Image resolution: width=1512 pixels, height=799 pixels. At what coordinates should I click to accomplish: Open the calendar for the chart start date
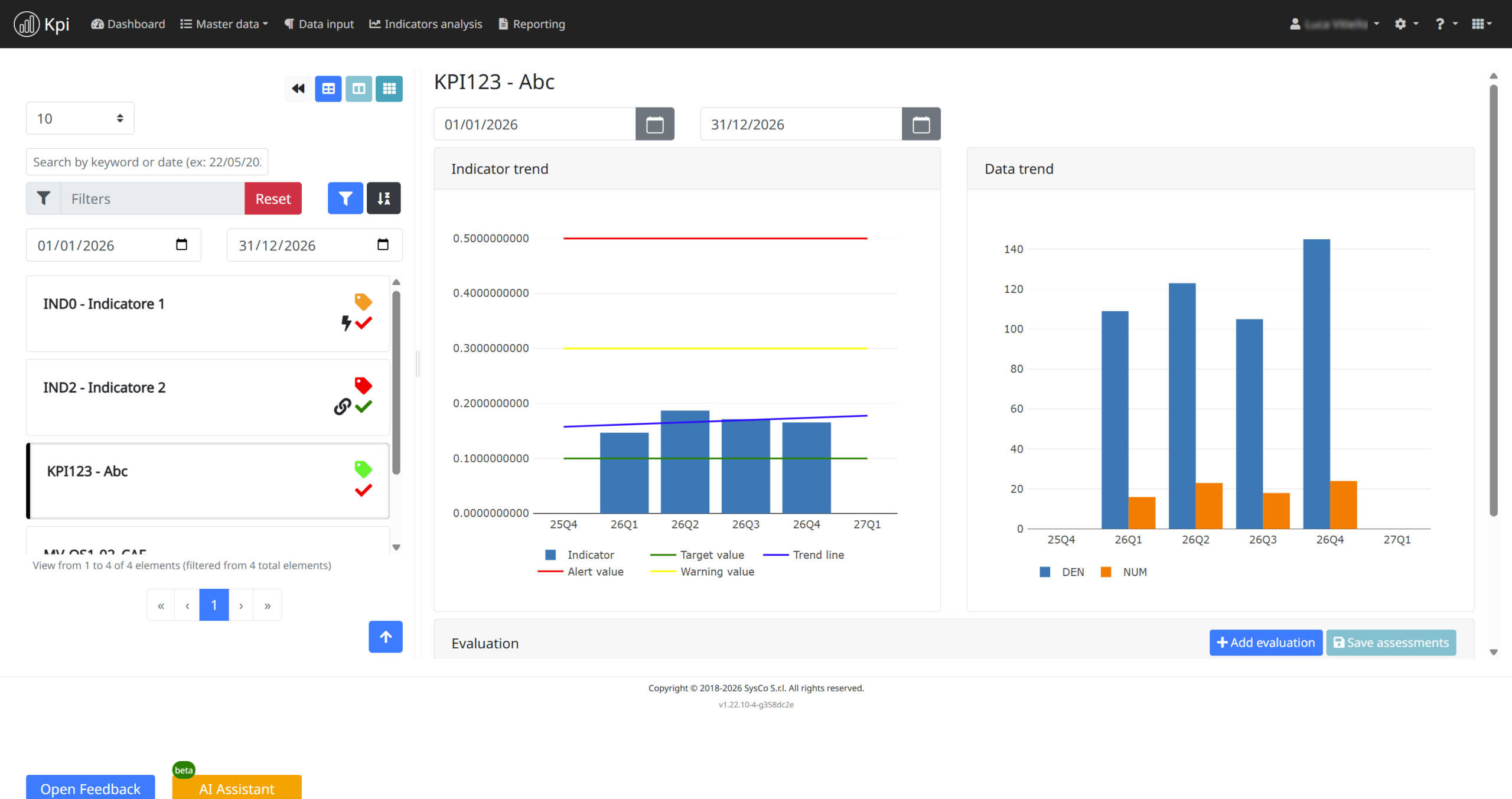[x=656, y=123]
